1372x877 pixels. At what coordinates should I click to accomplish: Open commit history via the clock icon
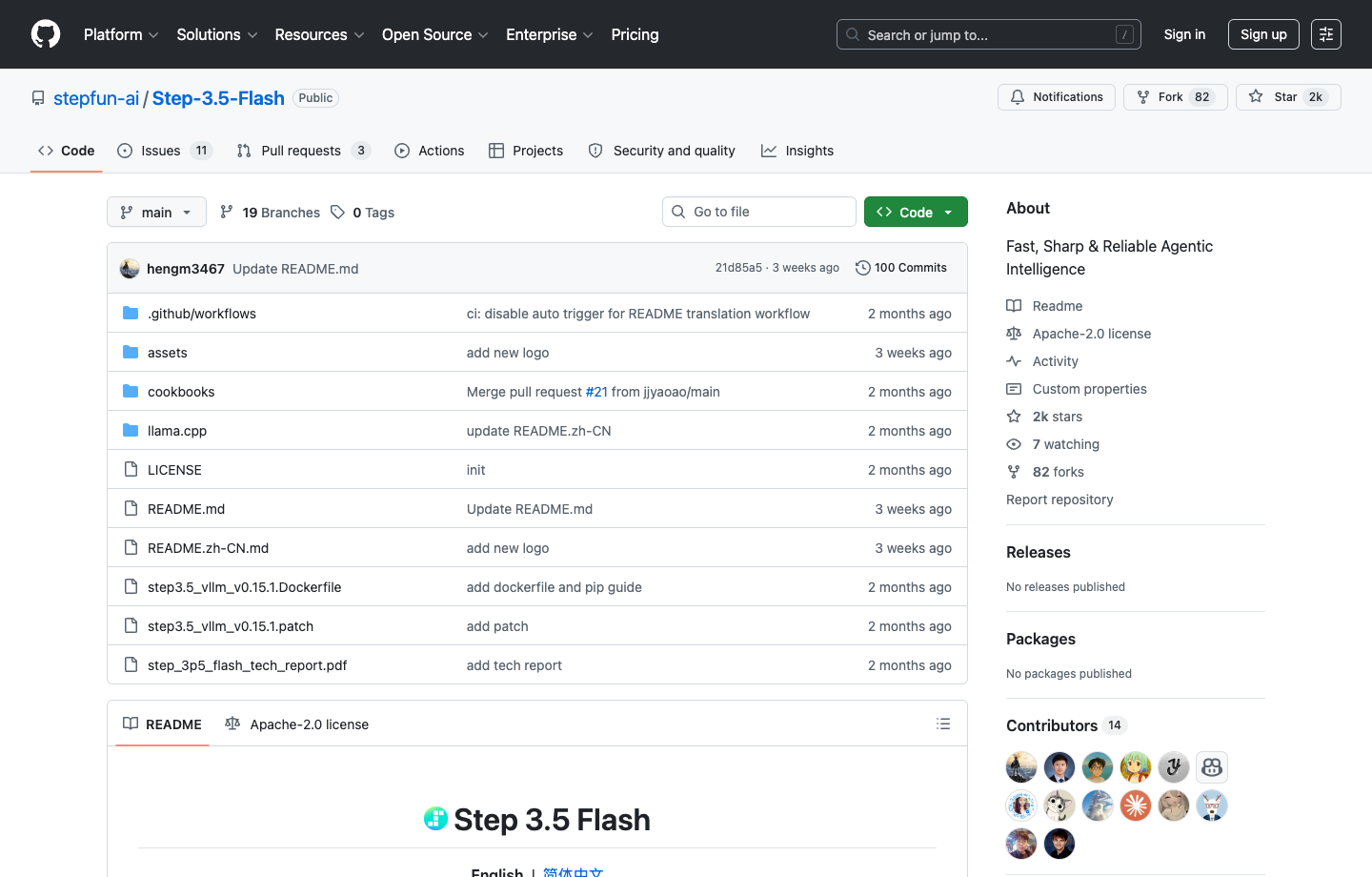coord(862,268)
